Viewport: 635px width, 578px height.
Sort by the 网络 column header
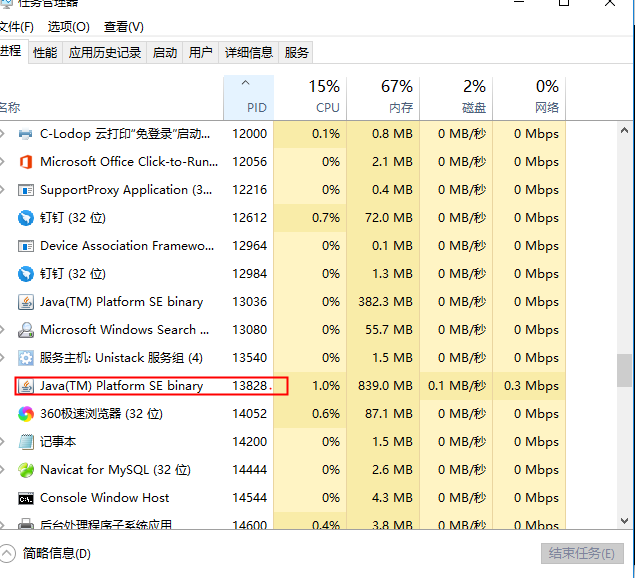point(529,97)
